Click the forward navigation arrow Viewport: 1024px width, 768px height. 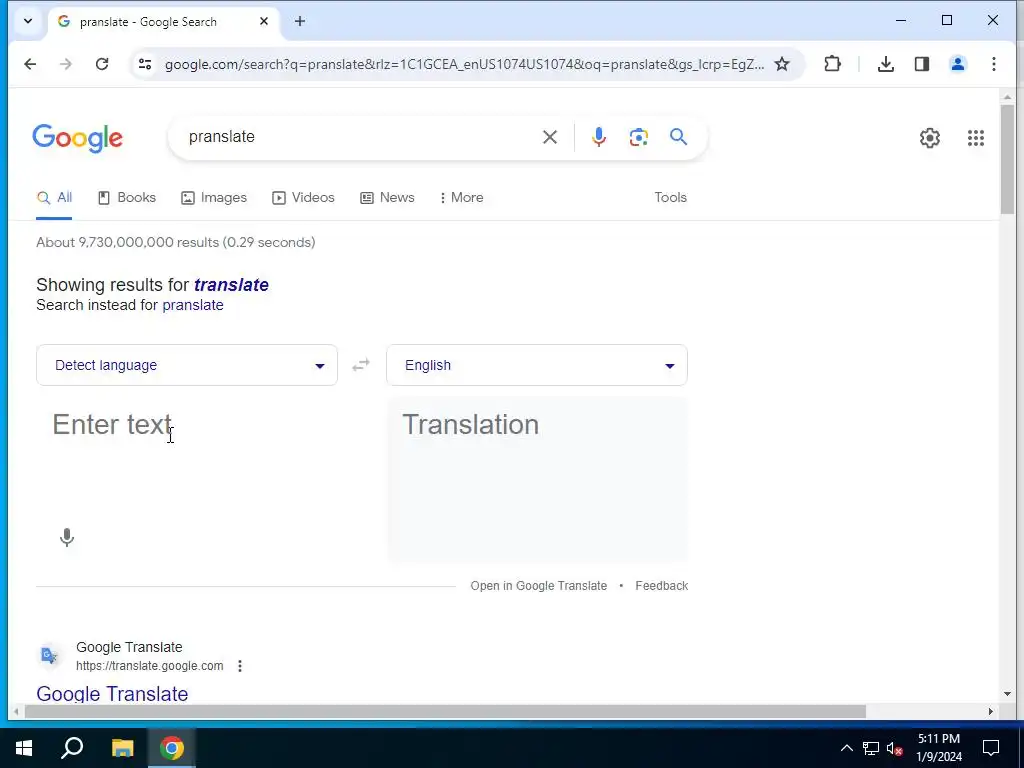[x=66, y=64]
